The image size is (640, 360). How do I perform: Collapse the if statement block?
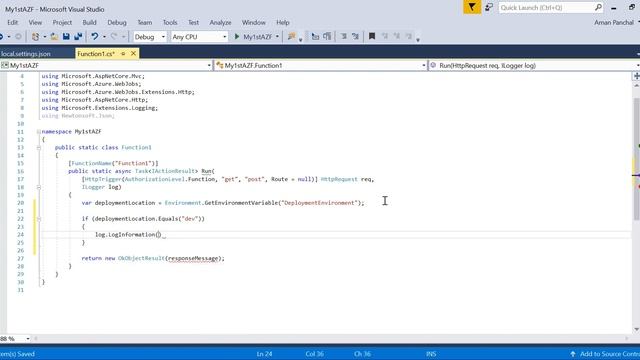pos(39,219)
